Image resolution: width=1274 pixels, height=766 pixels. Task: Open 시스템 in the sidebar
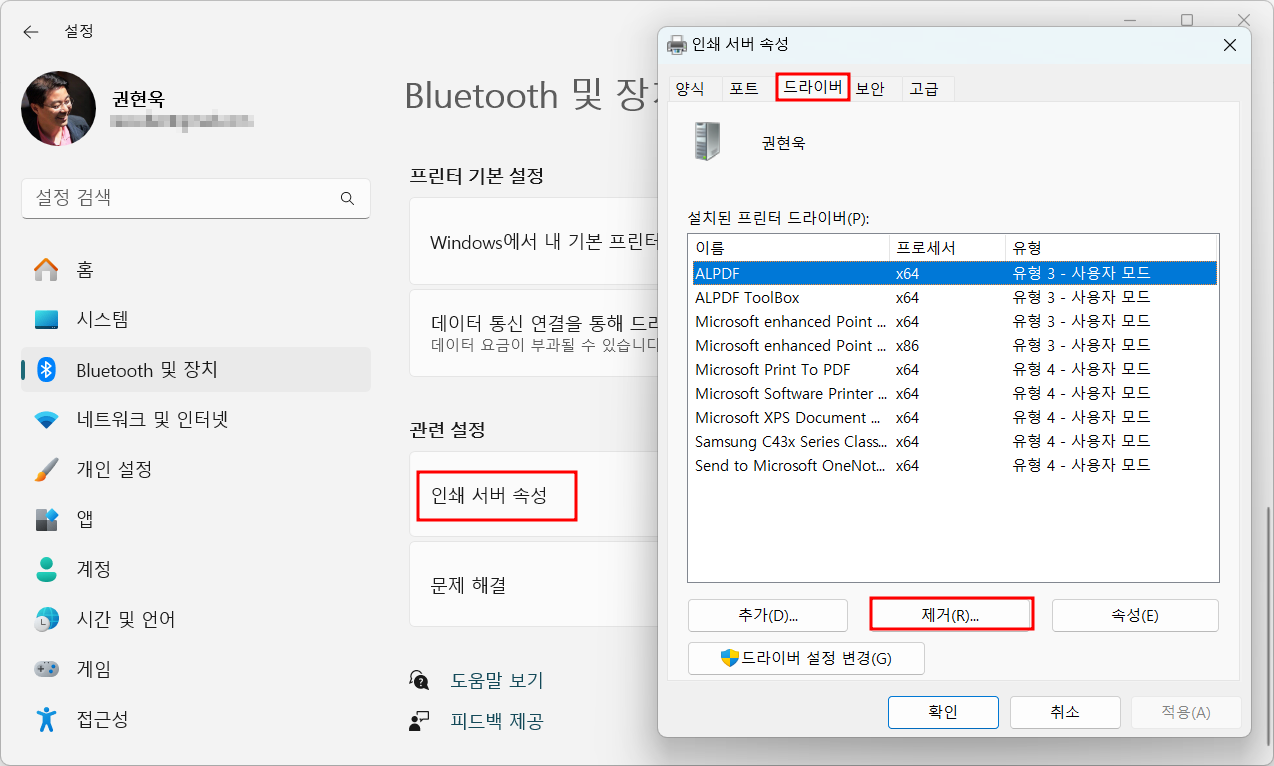[196, 320]
